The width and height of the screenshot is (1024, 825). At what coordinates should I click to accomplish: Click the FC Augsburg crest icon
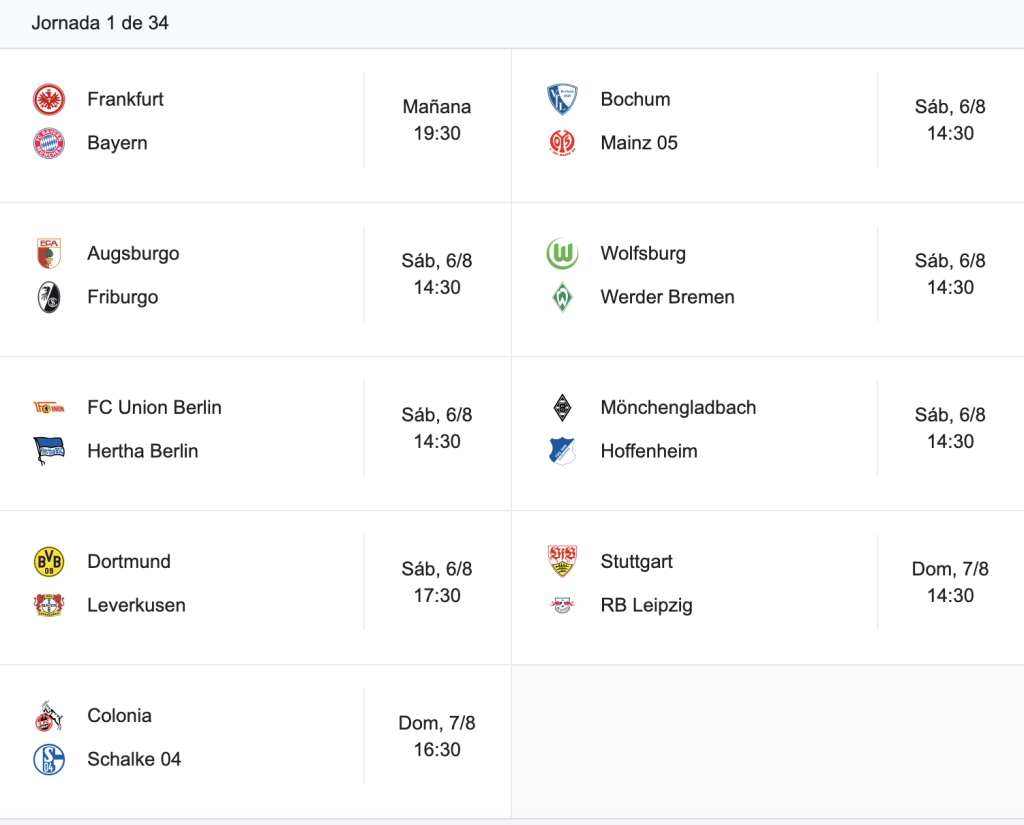(49, 253)
